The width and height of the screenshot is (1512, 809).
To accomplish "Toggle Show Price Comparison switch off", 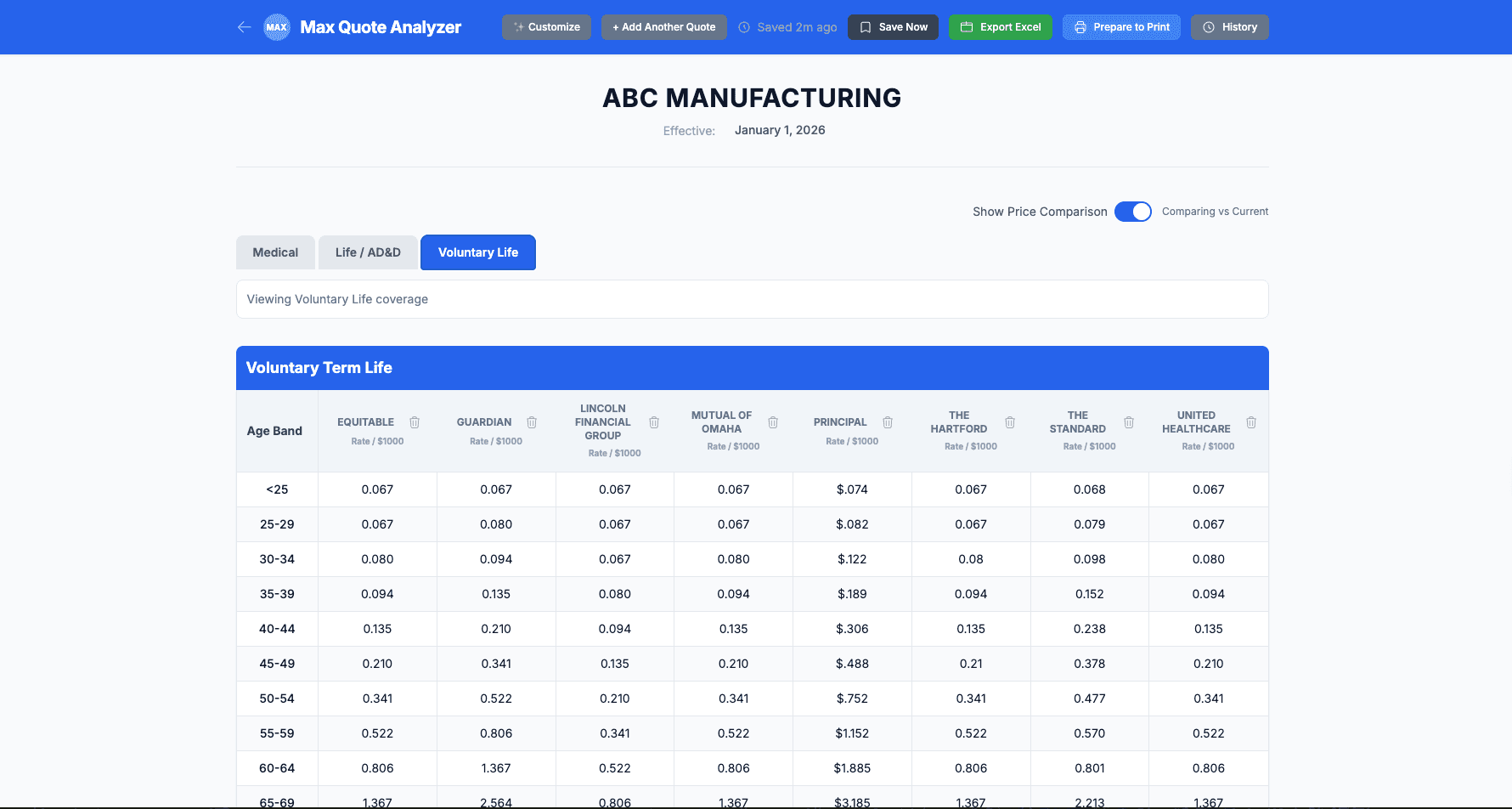I will pos(1132,212).
